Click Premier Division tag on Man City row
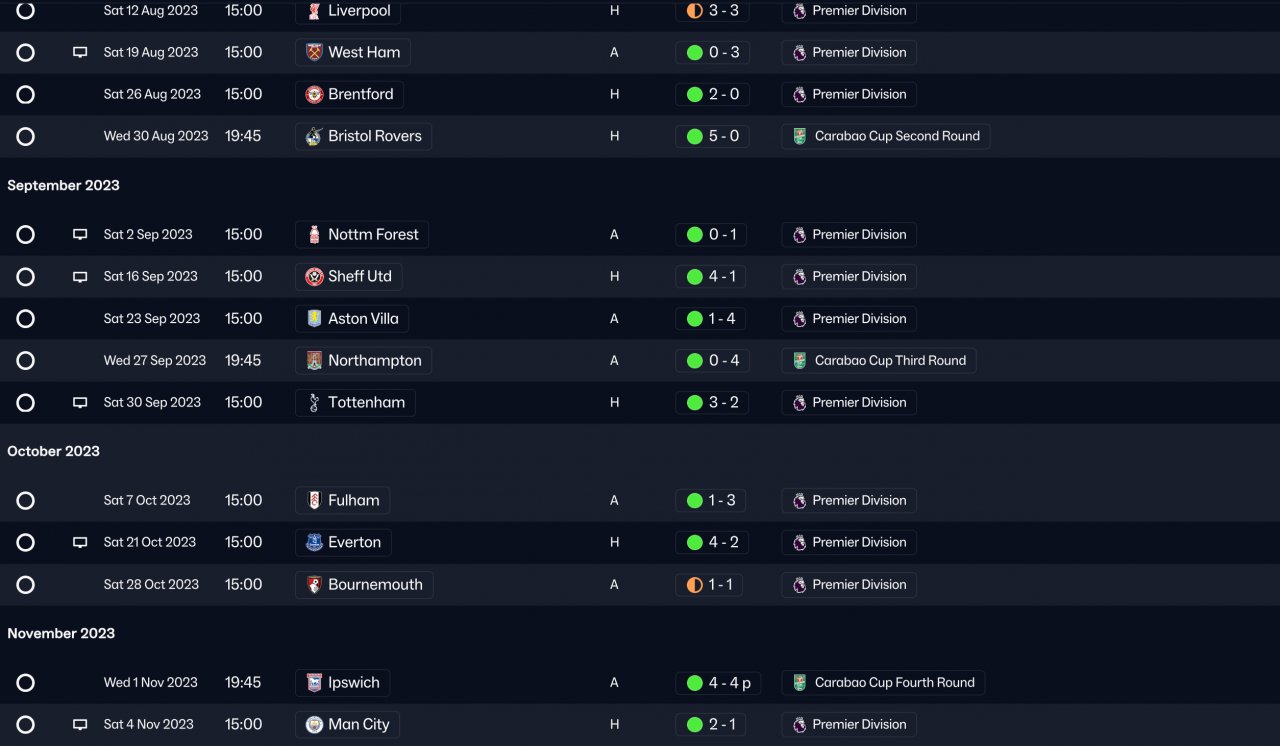Viewport: 1280px width, 746px height. tap(858, 725)
